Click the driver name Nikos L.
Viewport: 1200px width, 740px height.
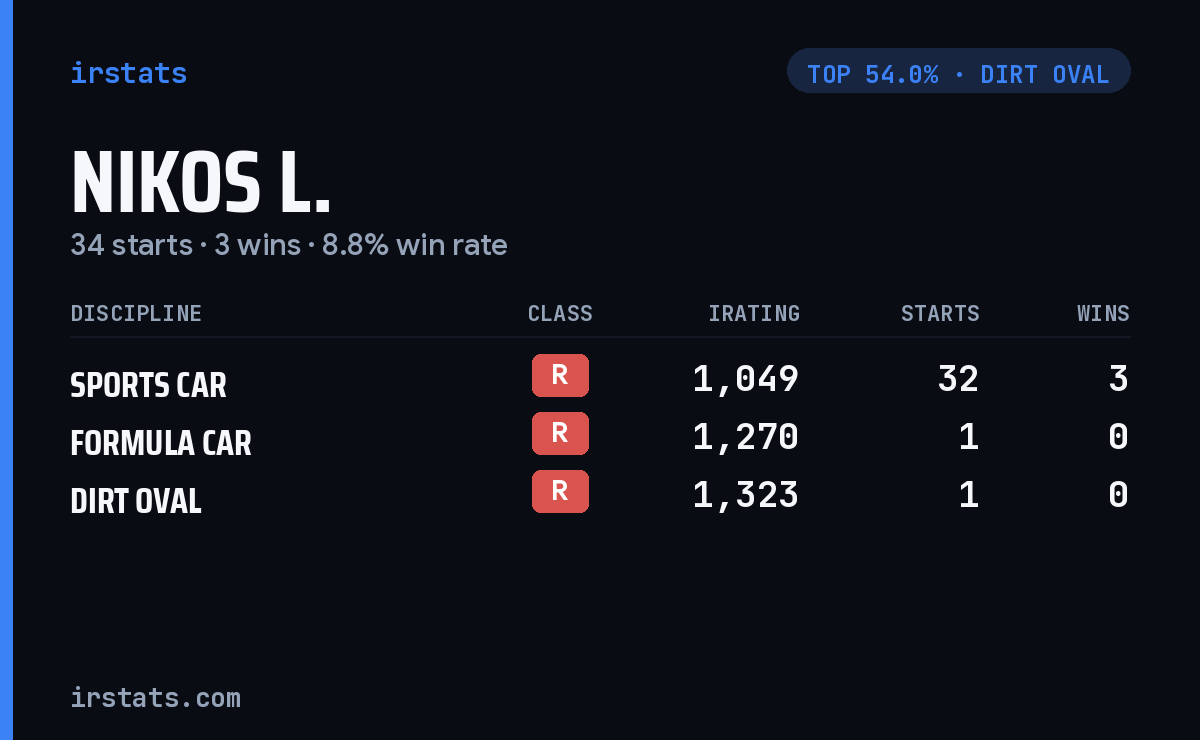pyautogui.click(x=200, y=184)
